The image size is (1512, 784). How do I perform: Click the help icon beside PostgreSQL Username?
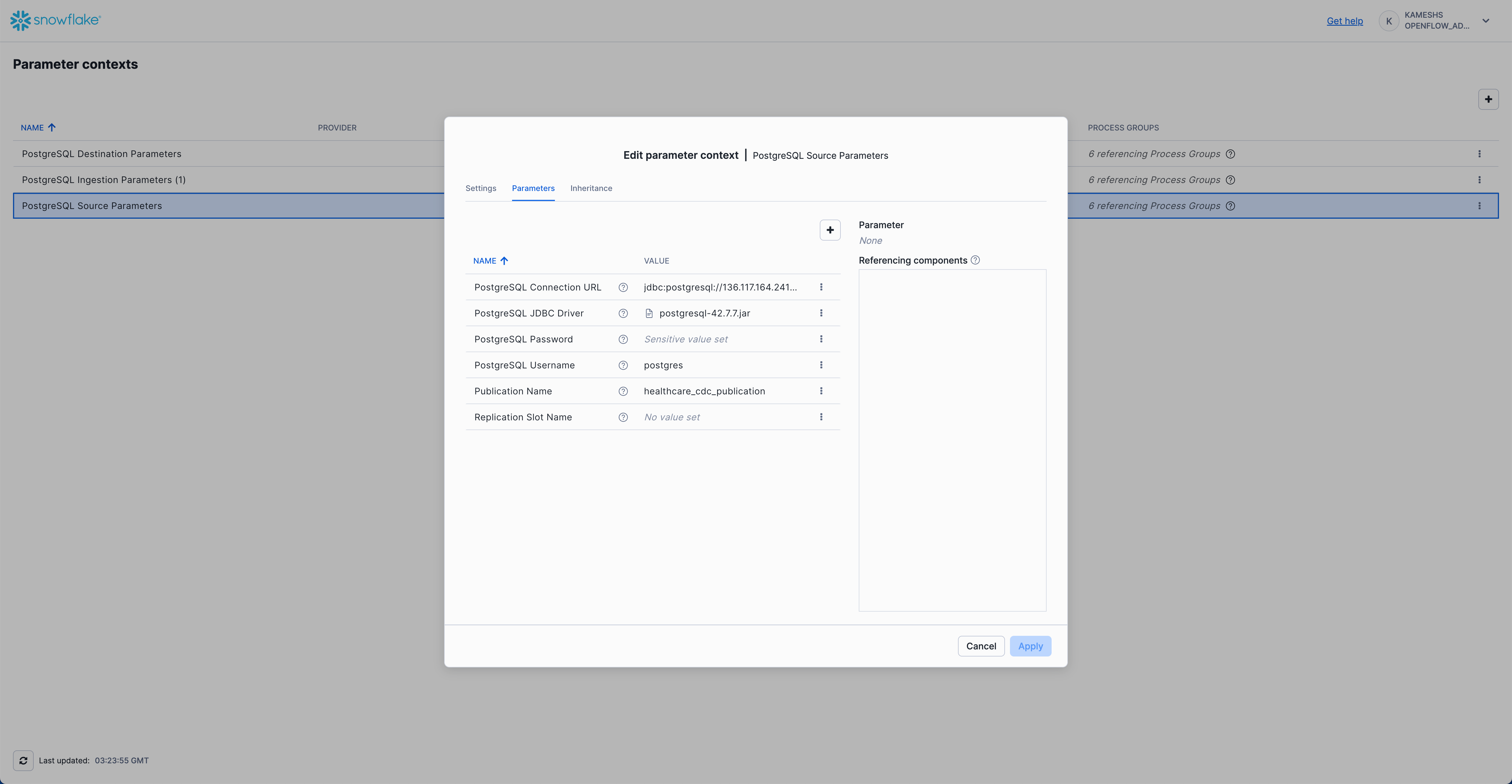pos(623,365)
